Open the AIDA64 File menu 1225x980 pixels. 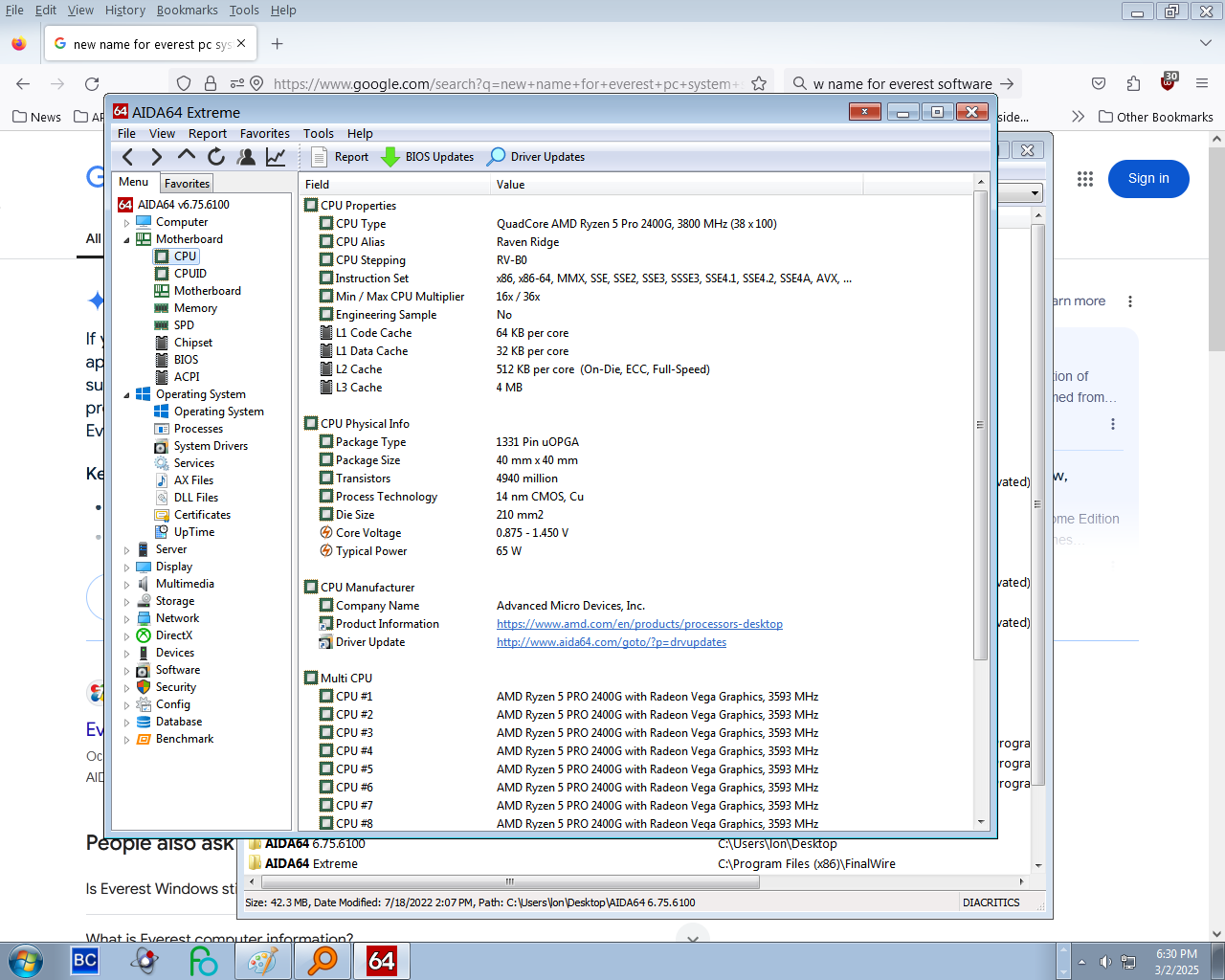coord(126,134)
